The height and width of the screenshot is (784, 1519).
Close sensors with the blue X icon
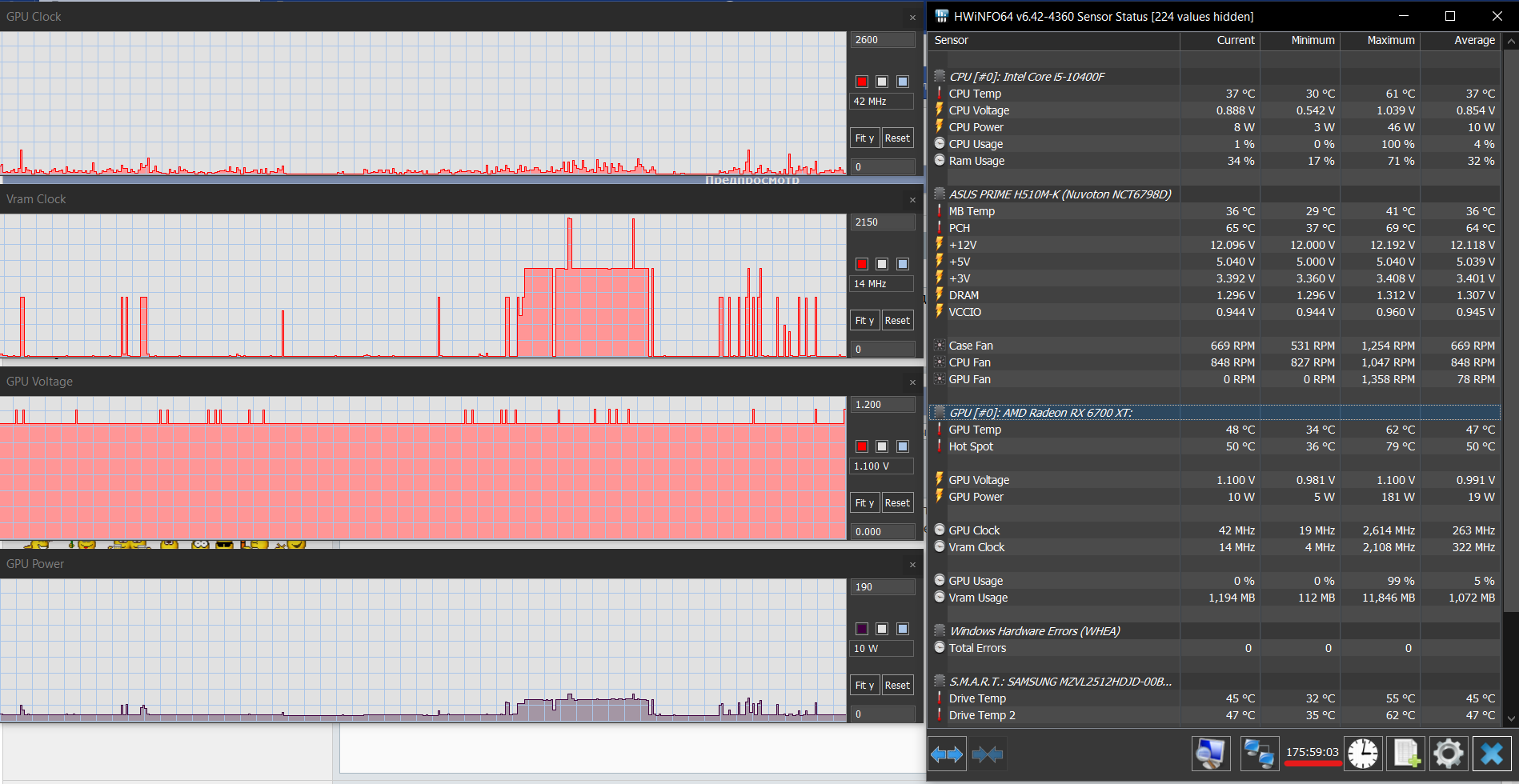tap(1492, 754)
